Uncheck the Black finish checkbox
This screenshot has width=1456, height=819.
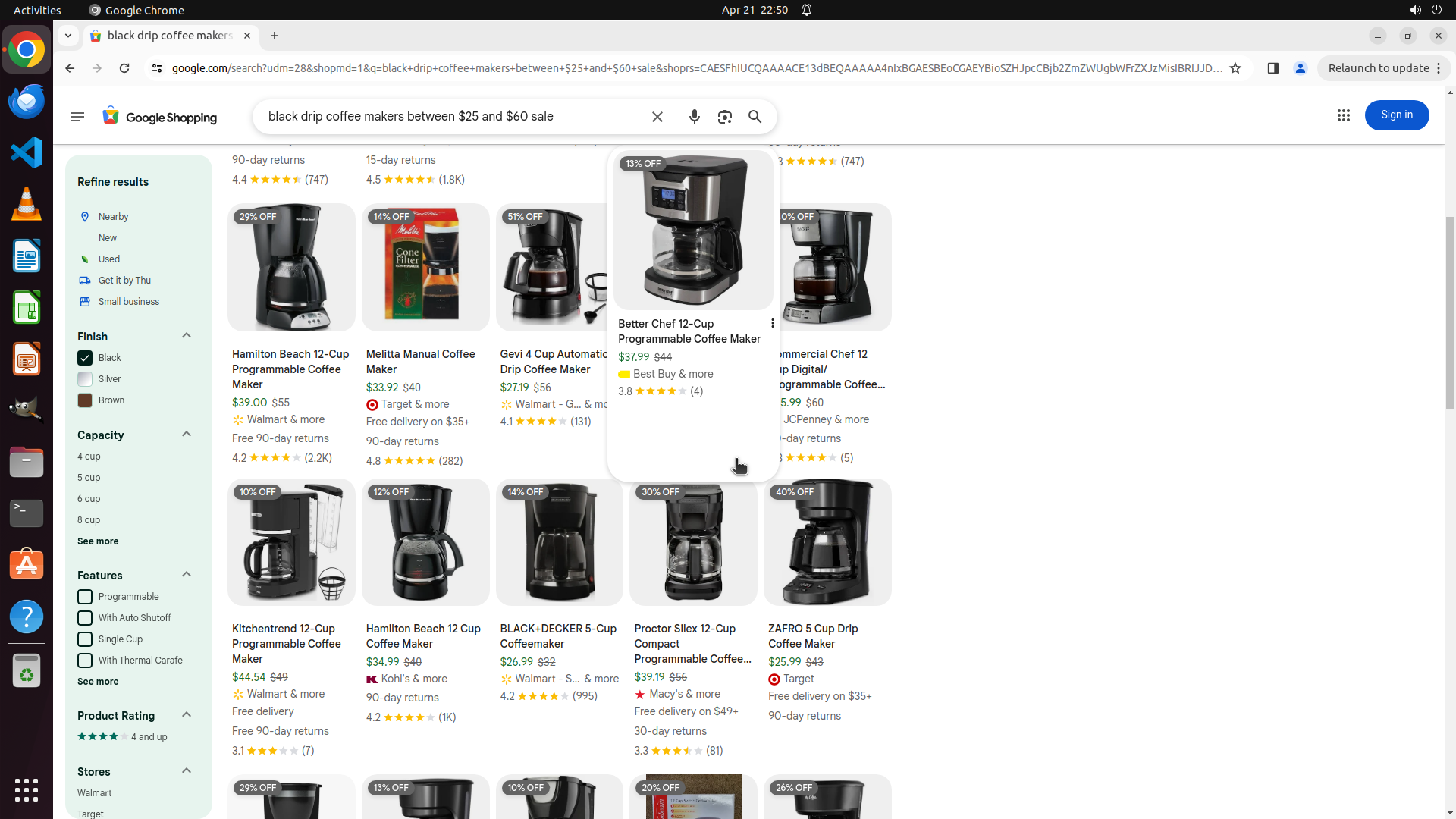click(85, 358)
